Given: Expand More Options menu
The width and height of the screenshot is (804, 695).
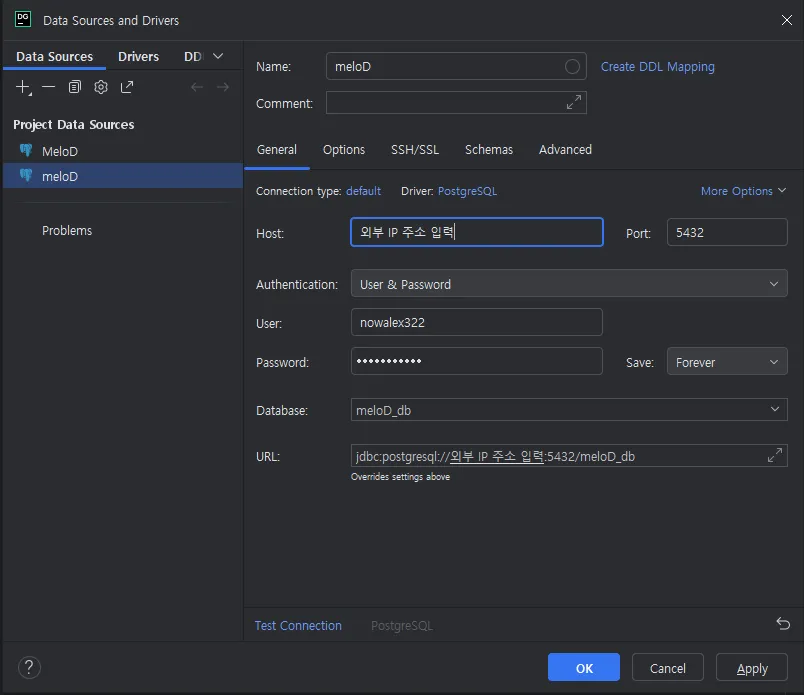Looking at the screenshot, I should click(x=743, y=191).
